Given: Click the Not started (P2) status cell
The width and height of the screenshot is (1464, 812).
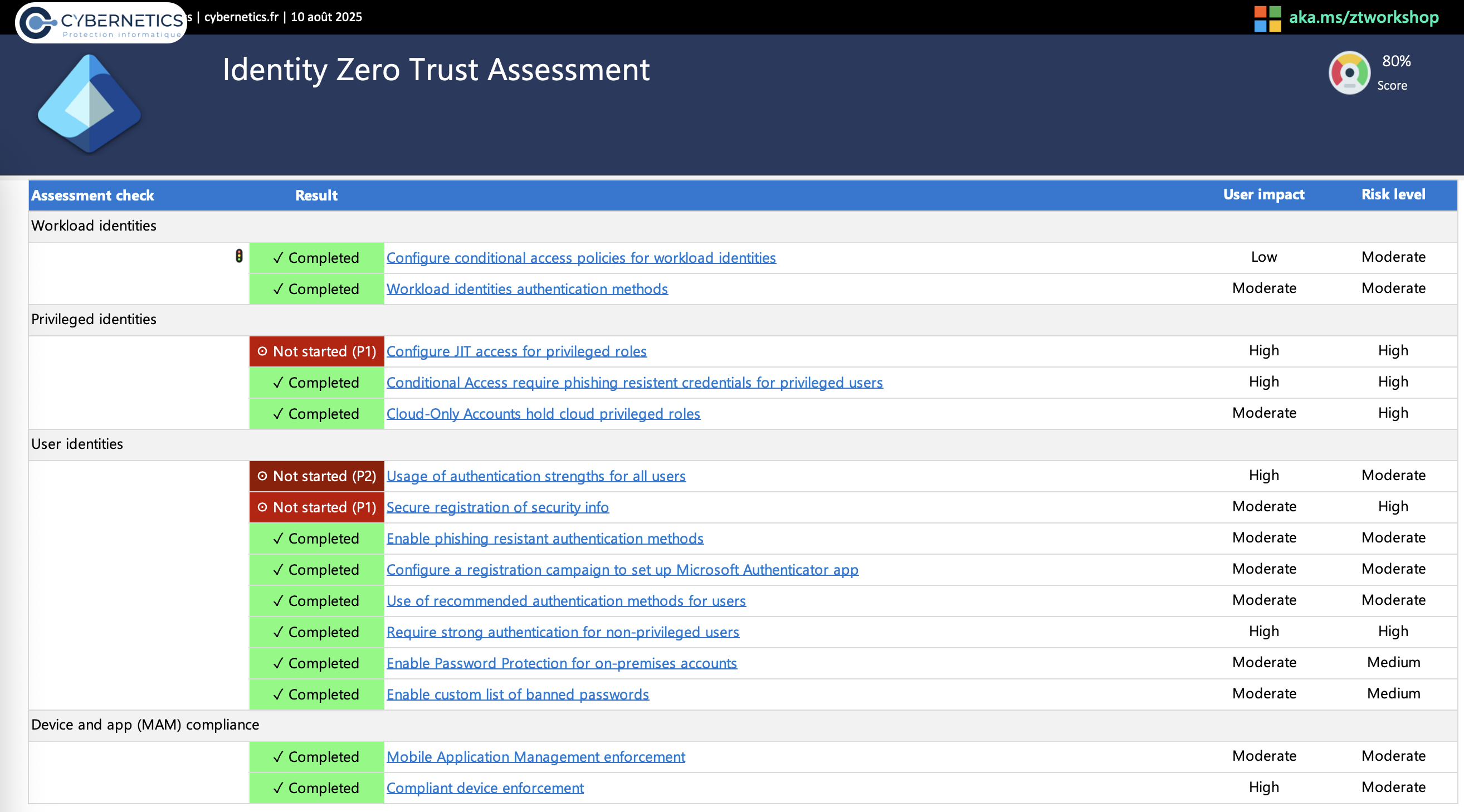Looking at the screenshot, I should click(x=316, y=476).
